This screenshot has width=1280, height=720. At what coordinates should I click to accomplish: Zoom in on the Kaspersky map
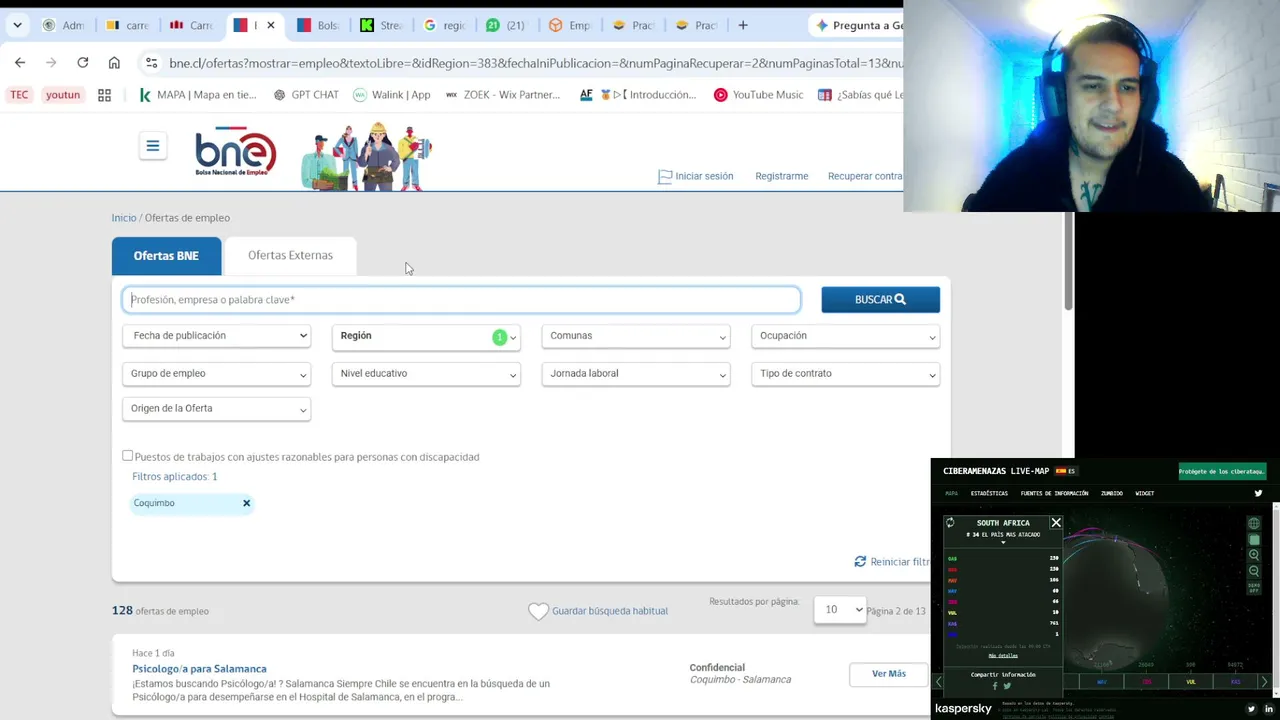pyautogui.click(x=1254, y=555)
